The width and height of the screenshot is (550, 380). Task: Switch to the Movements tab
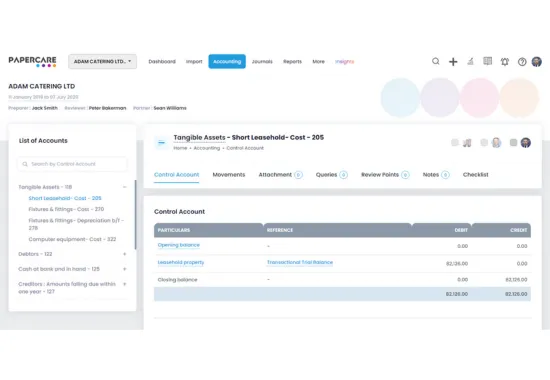tap(229, 175)
